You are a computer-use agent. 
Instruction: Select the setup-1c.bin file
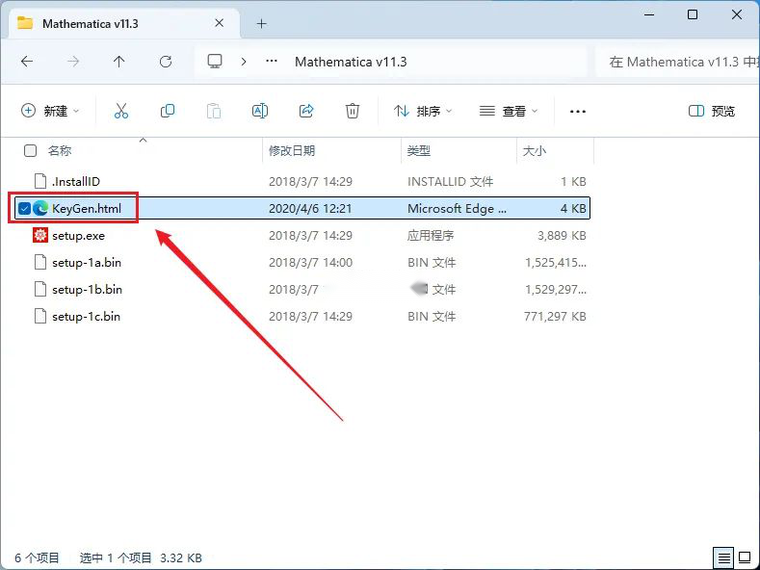pyautogui.click(x=86, y=317)
